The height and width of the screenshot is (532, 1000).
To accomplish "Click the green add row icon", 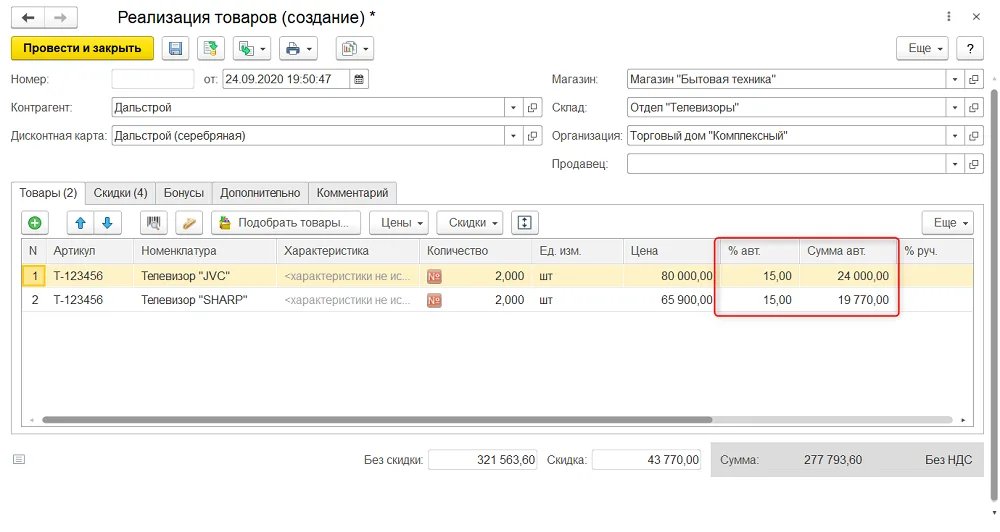I will [x=35, y=223].
